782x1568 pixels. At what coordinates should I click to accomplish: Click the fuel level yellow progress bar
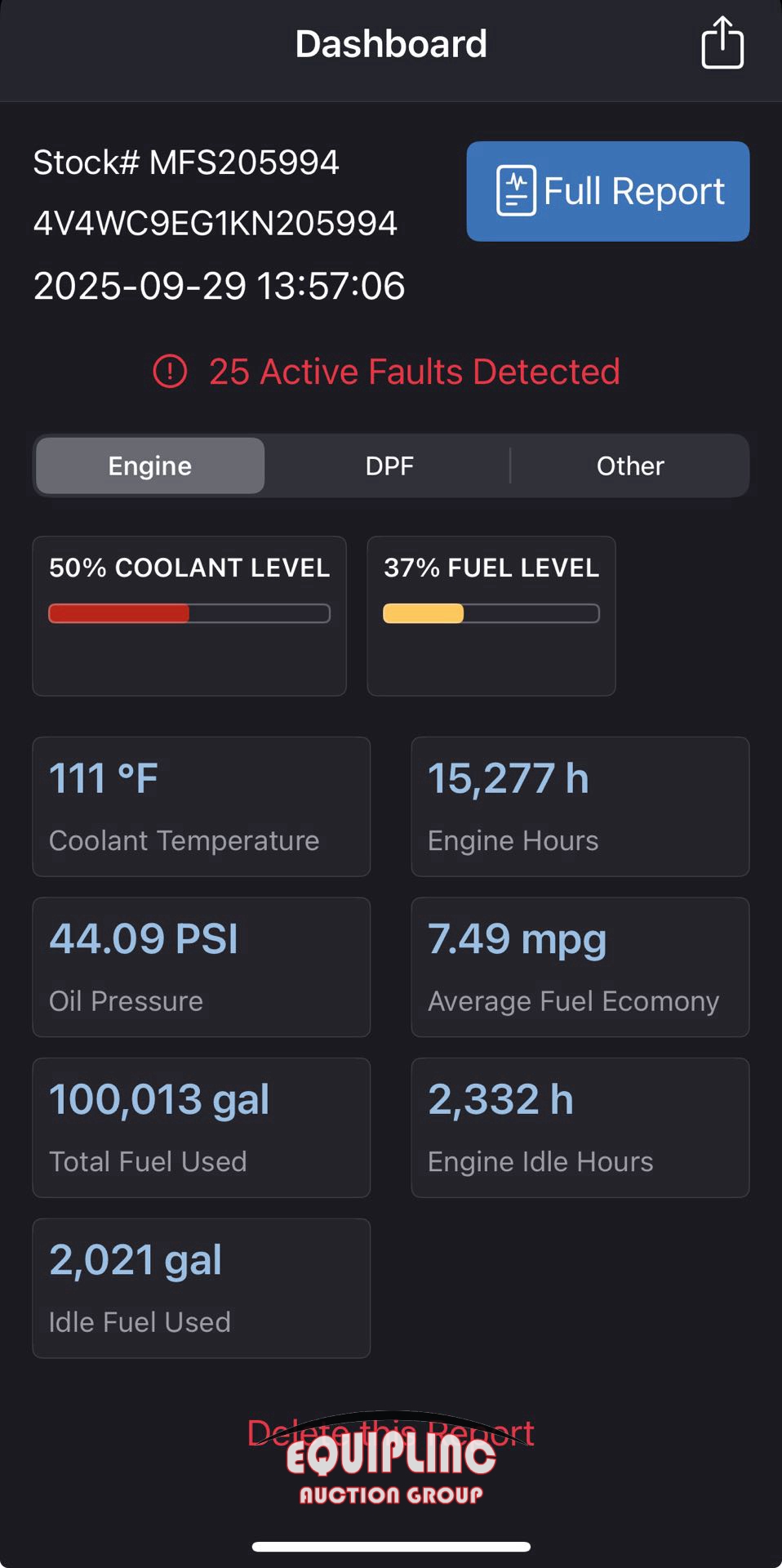pyautogui.click(x=491, y=613)
